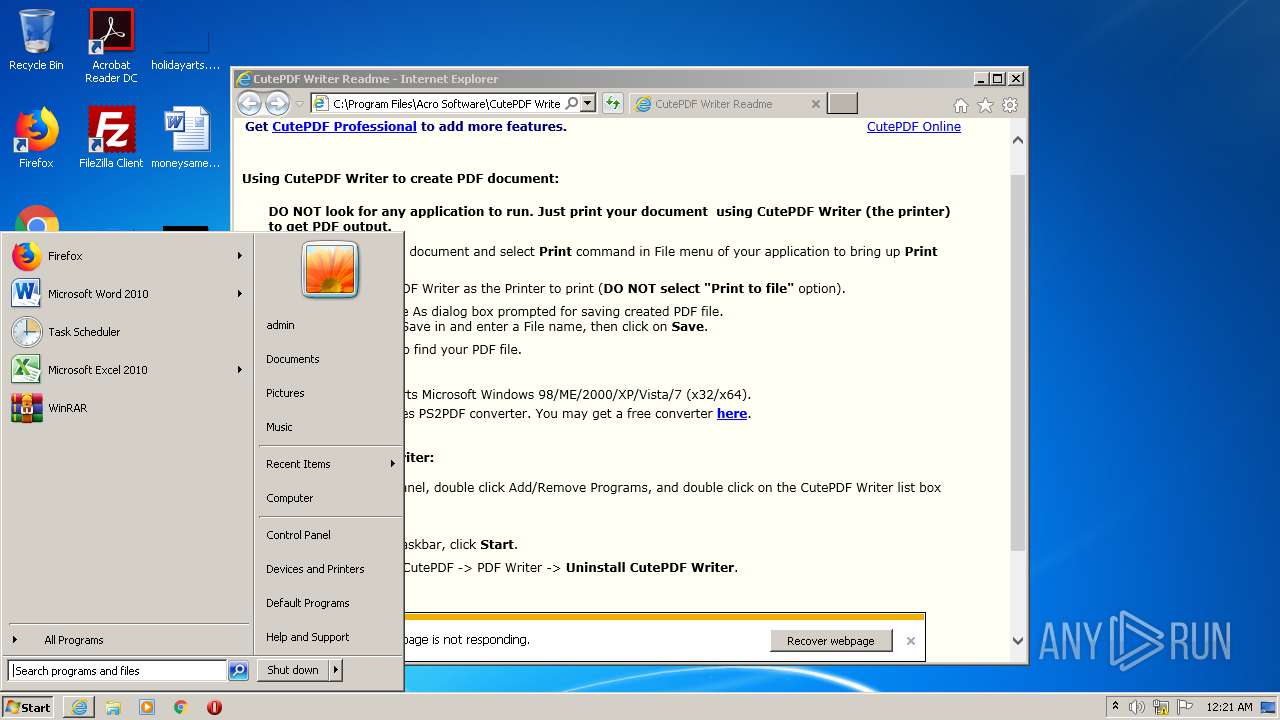Expand the Microsoft Word 2010 jump list arrow
1280x720 pixels.
point(240,294)
